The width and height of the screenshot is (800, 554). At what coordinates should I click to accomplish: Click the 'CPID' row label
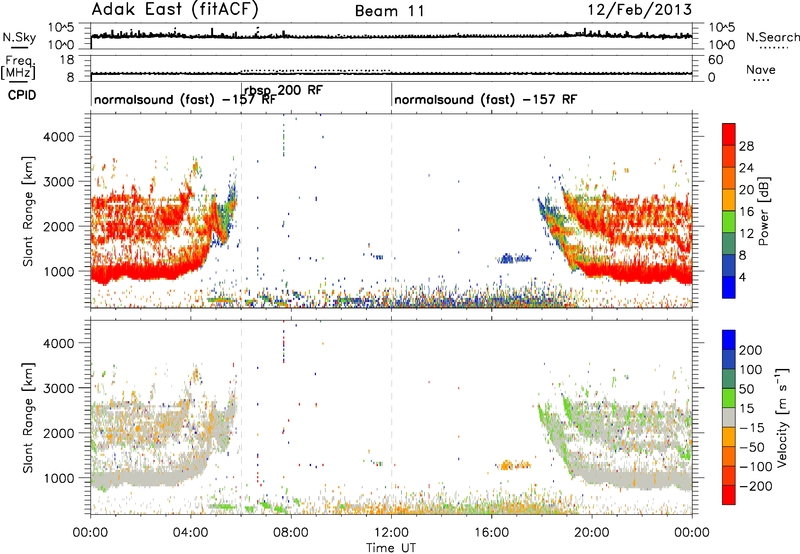coord(22,95)
